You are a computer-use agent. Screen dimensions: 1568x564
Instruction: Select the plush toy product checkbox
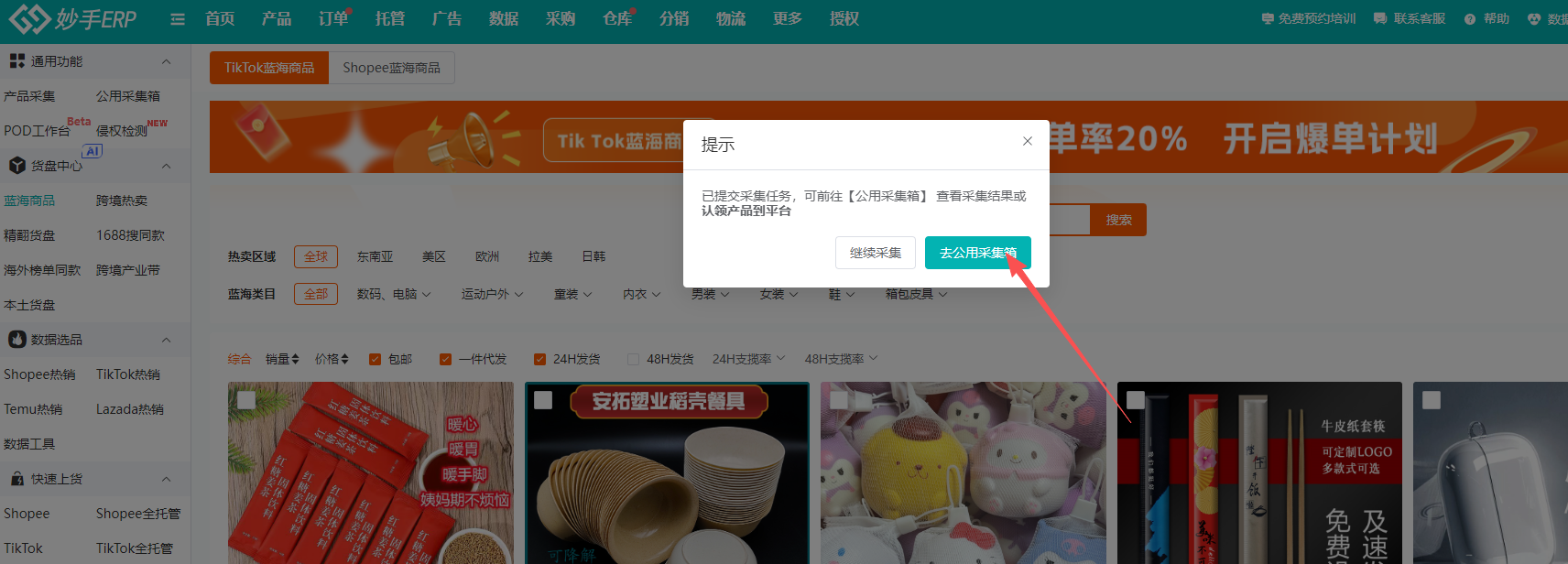[x=839, y=400]
